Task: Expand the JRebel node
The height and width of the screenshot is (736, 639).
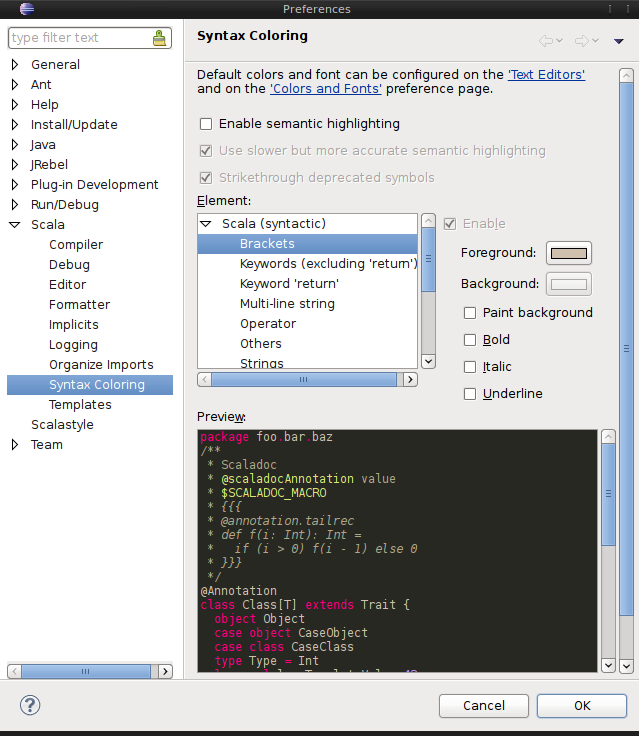Action: (x=15, y=164)
